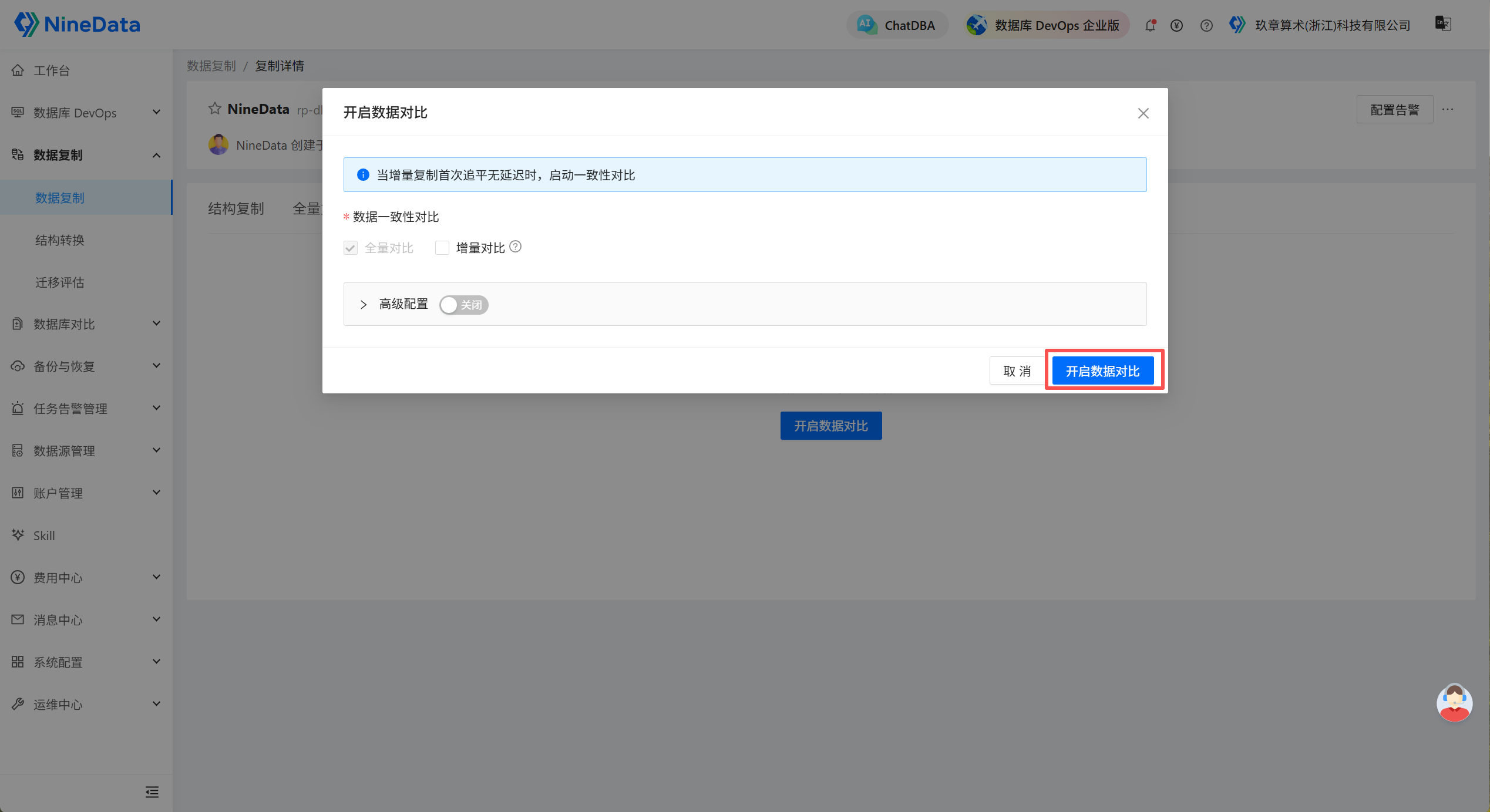This screenshot has height=812, width=1490.
Task: Expand 运维中心 sidebar menu
Action: [86, 705]
